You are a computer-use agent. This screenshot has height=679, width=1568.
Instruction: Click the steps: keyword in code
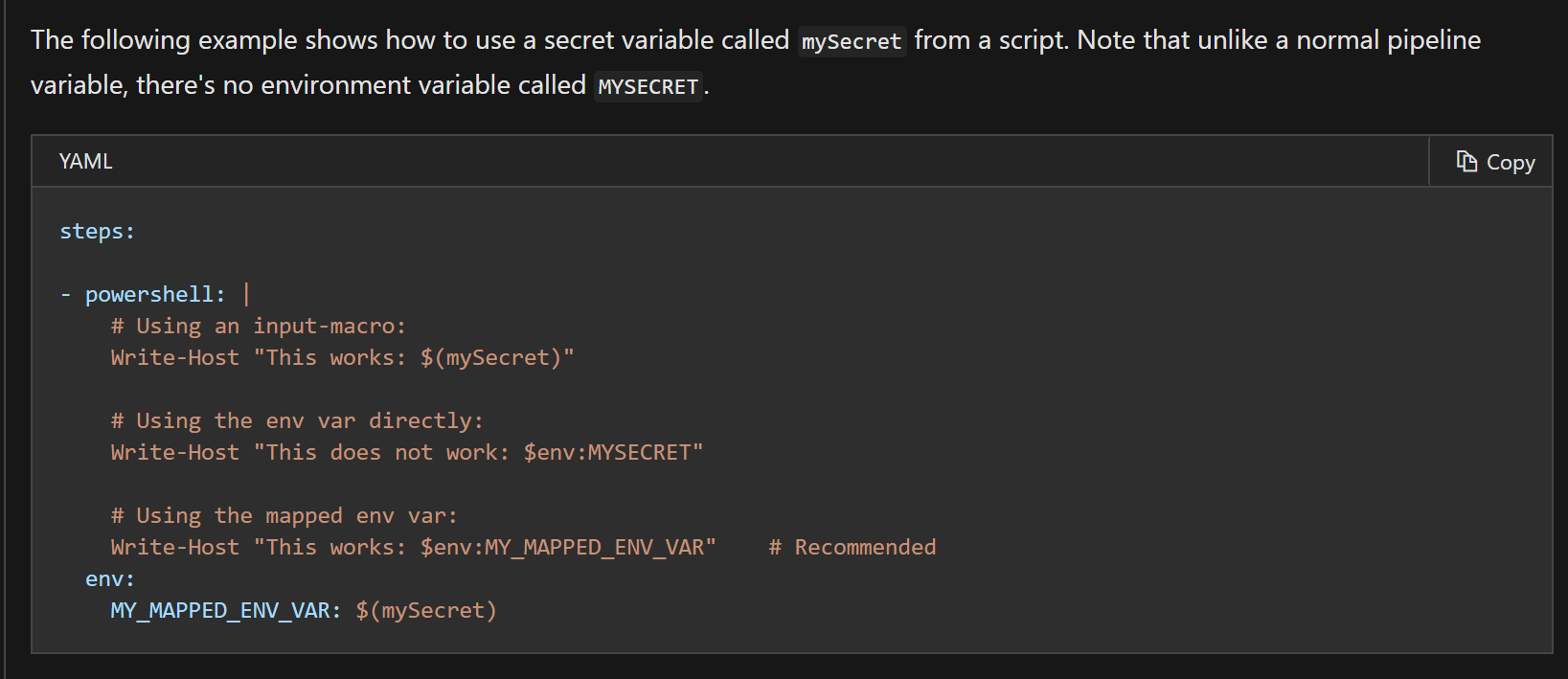click(x=98, y=232)
